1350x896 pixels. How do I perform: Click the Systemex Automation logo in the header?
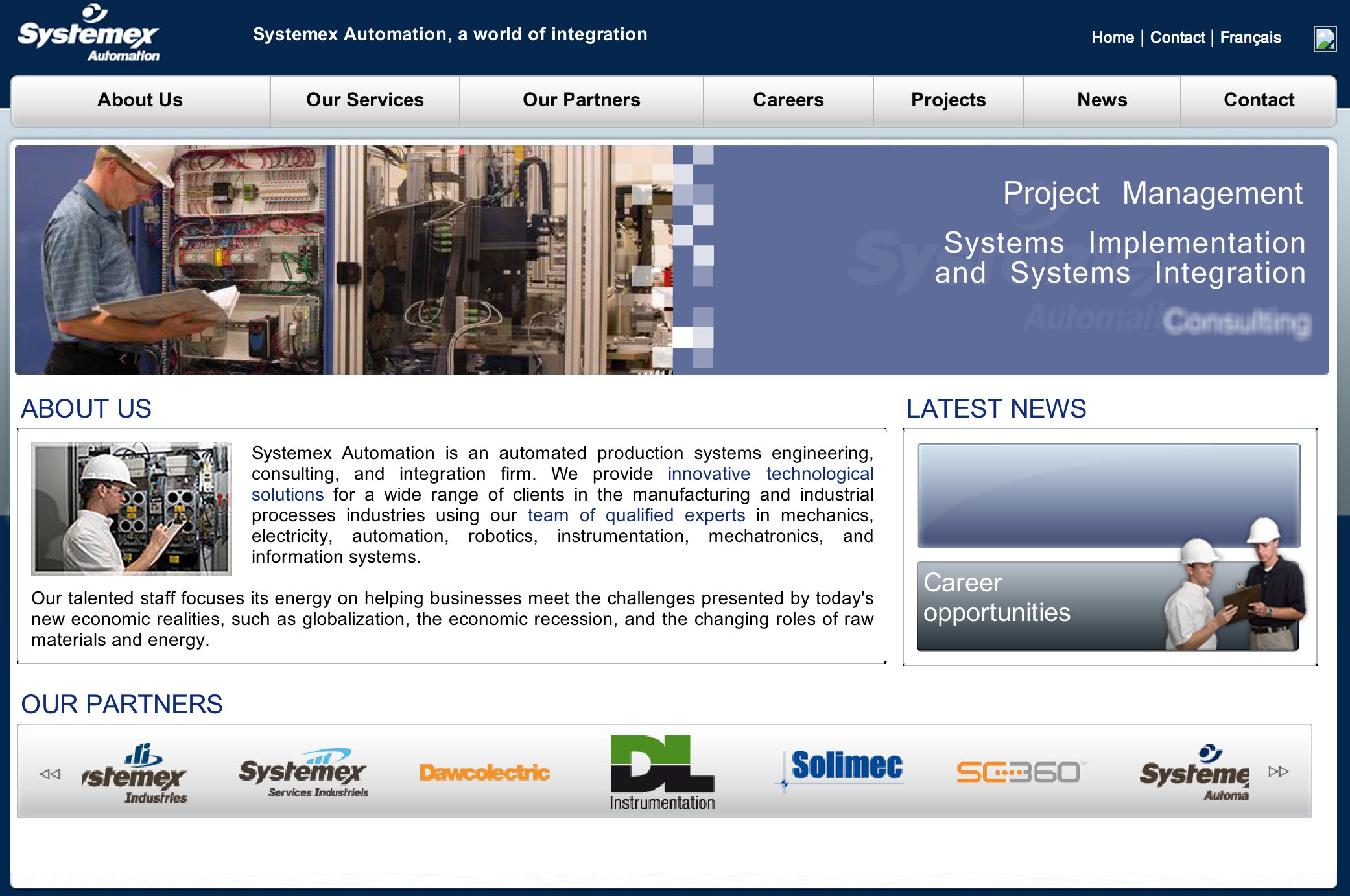pyautogui.click(x=89, y=34)
